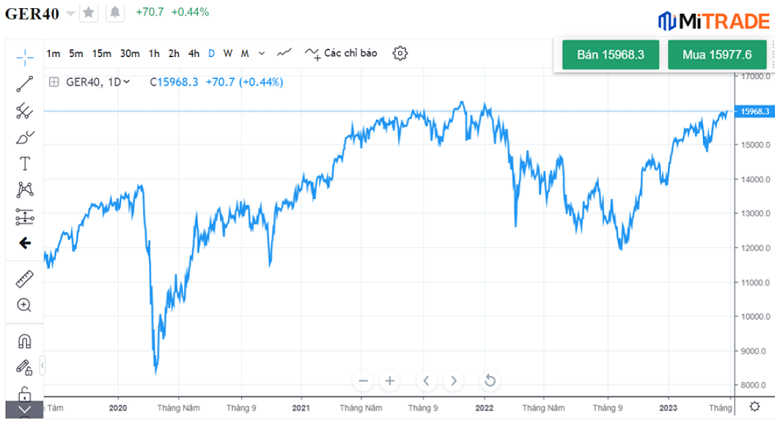The image size is (780, 423).
Task: Switch to the 15m timeframe
Action: click(101, 53)
